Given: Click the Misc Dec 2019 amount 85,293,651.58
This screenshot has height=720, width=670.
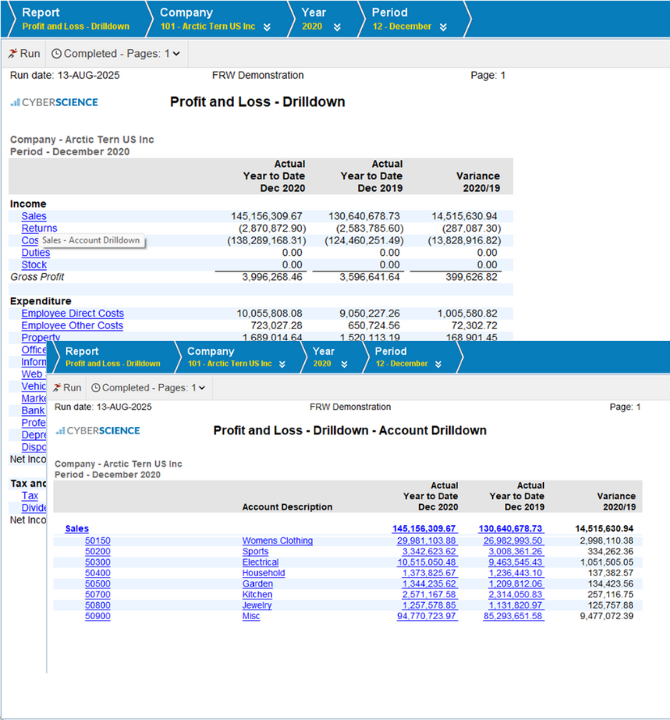Looking at the screenshot, I should 513,617.
